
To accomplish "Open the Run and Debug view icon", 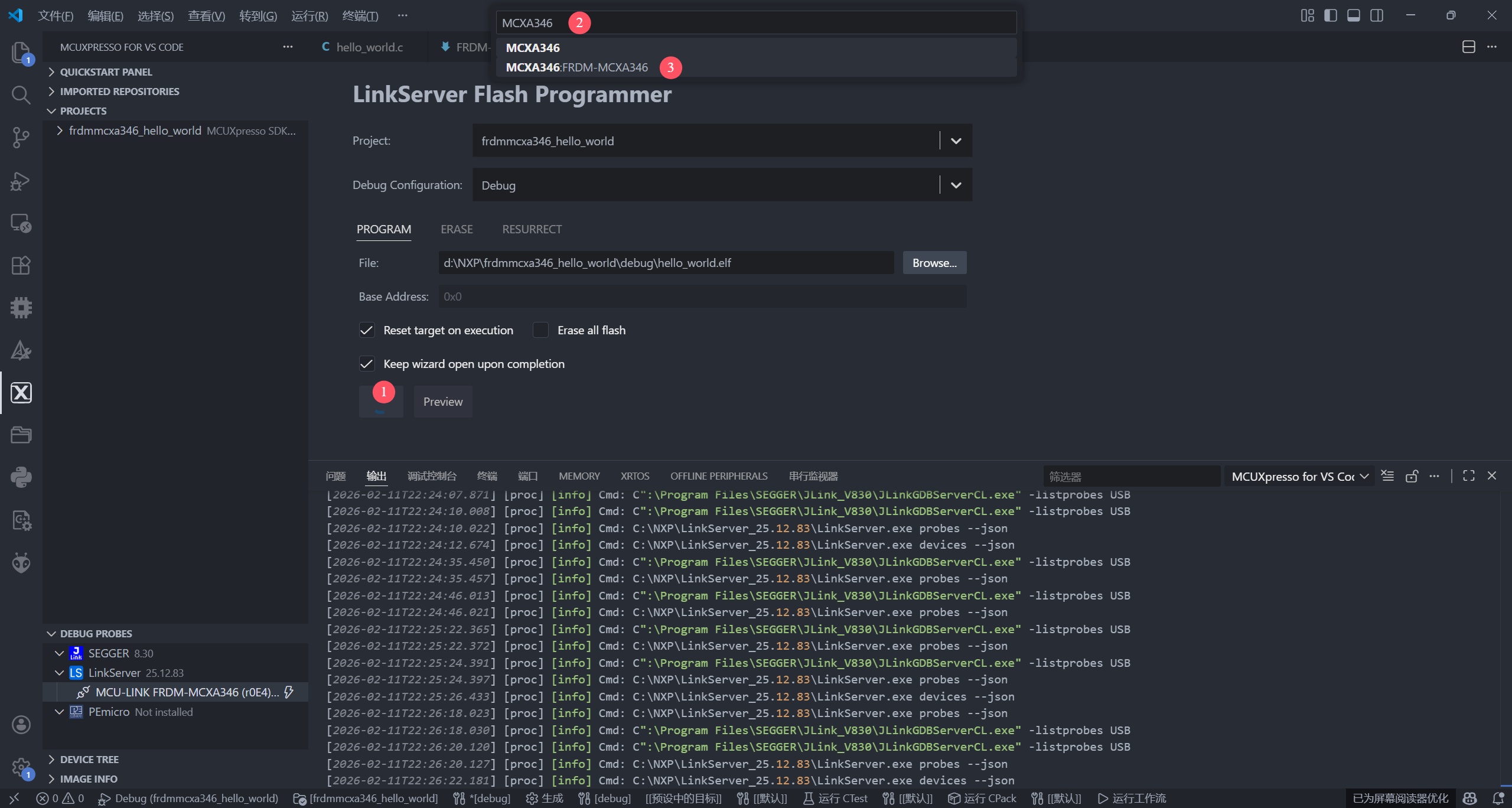I will pos(21,181).
